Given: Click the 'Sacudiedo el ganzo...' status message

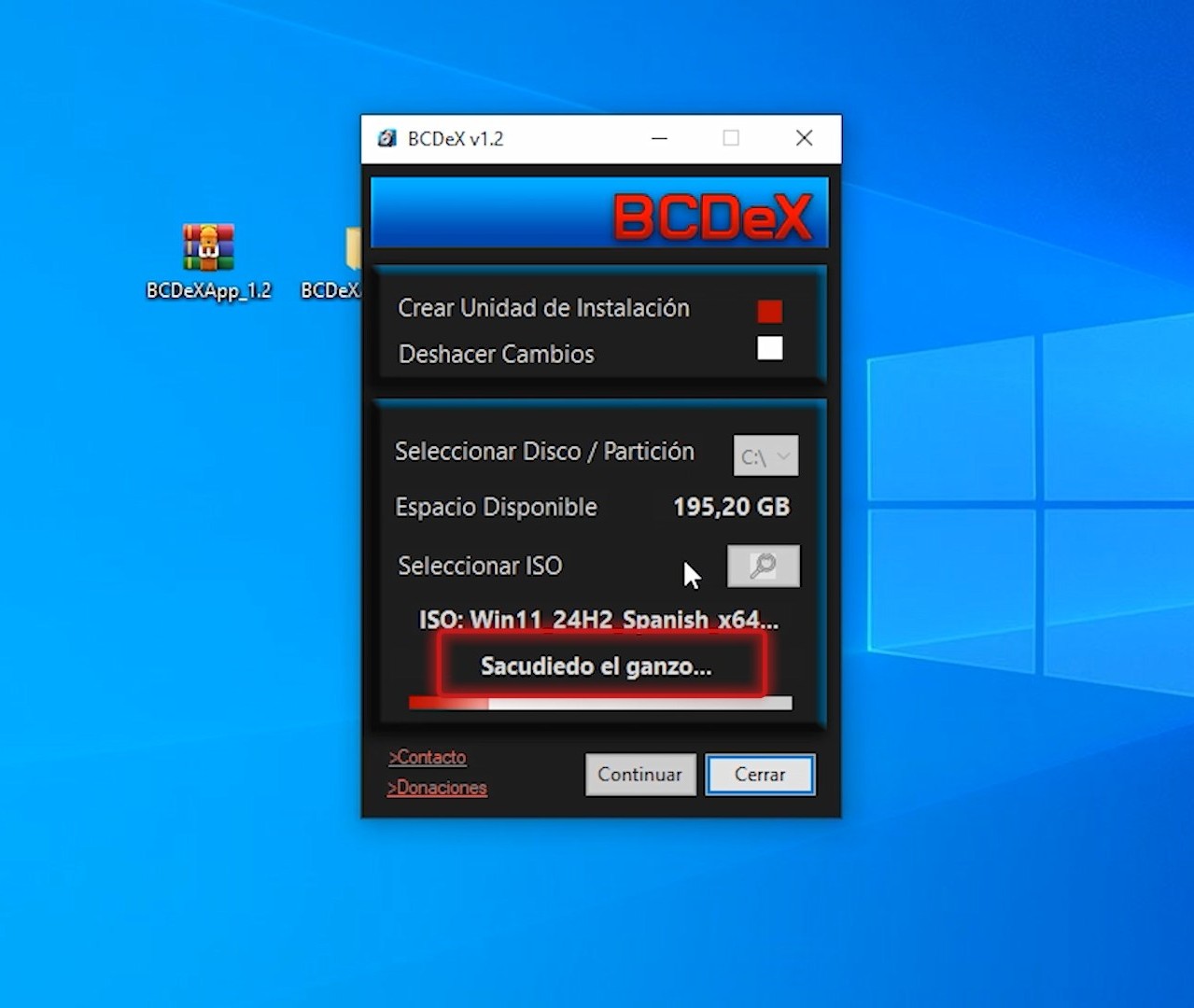Looking at the screenshot, I should click(596, 666).
